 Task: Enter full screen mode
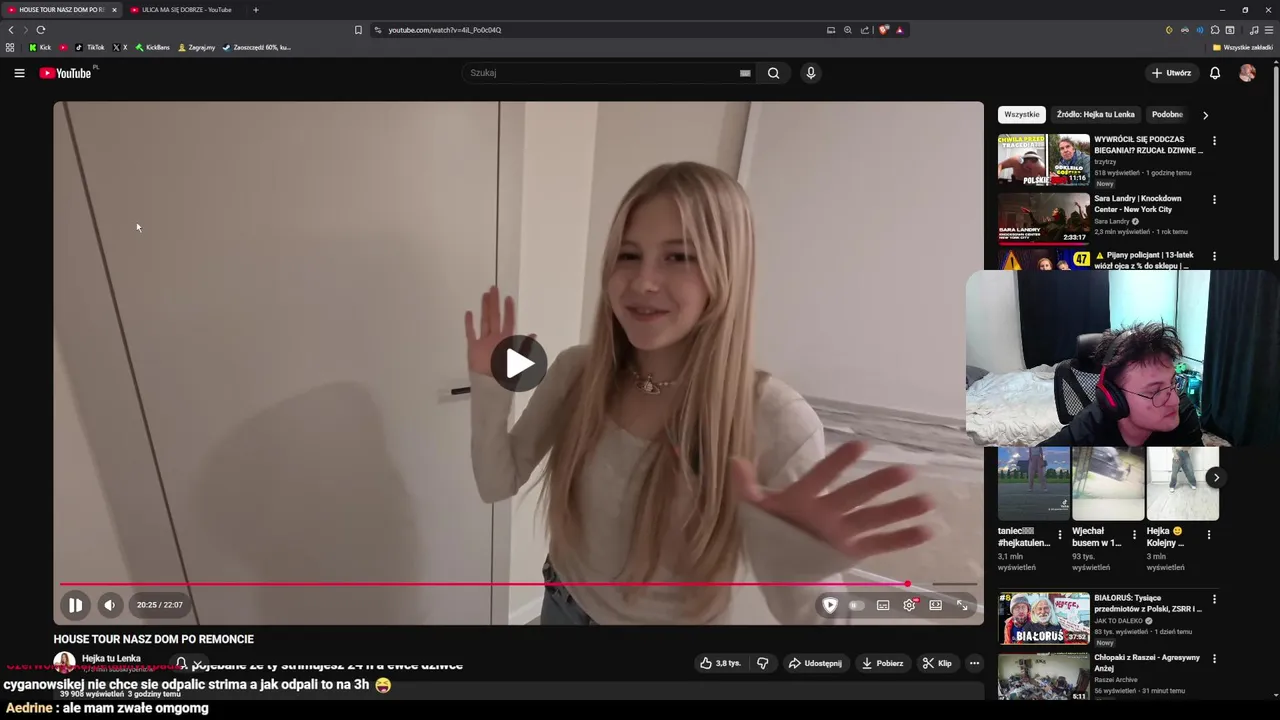coord(962,605)
